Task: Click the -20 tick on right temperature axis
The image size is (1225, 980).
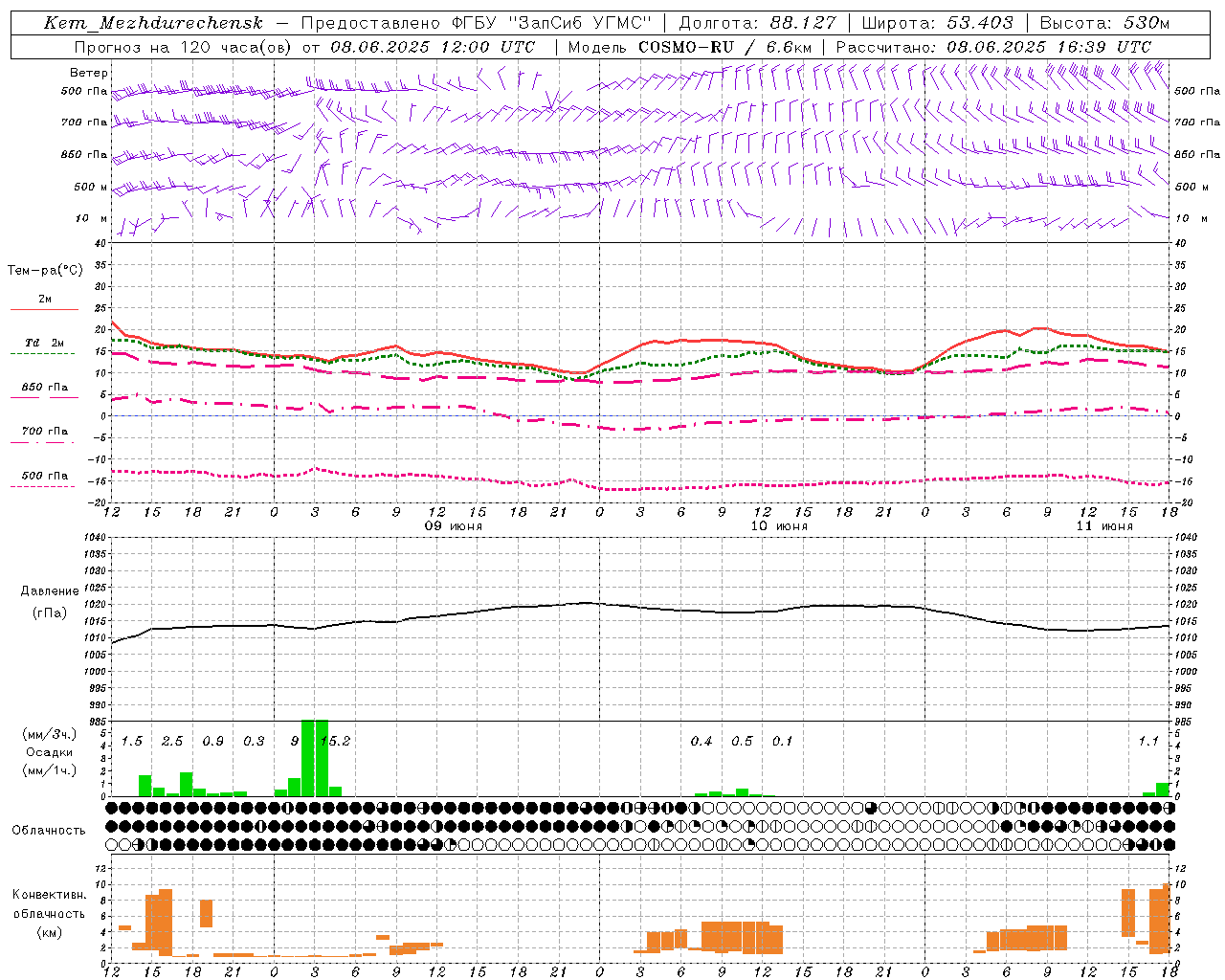Action: (1183, 502)
